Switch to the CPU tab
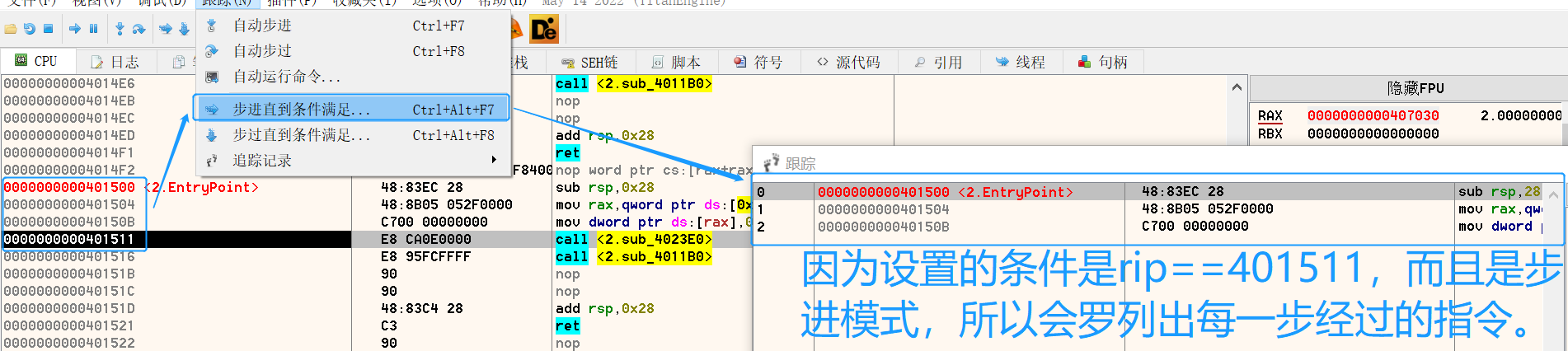 point(39,61)
